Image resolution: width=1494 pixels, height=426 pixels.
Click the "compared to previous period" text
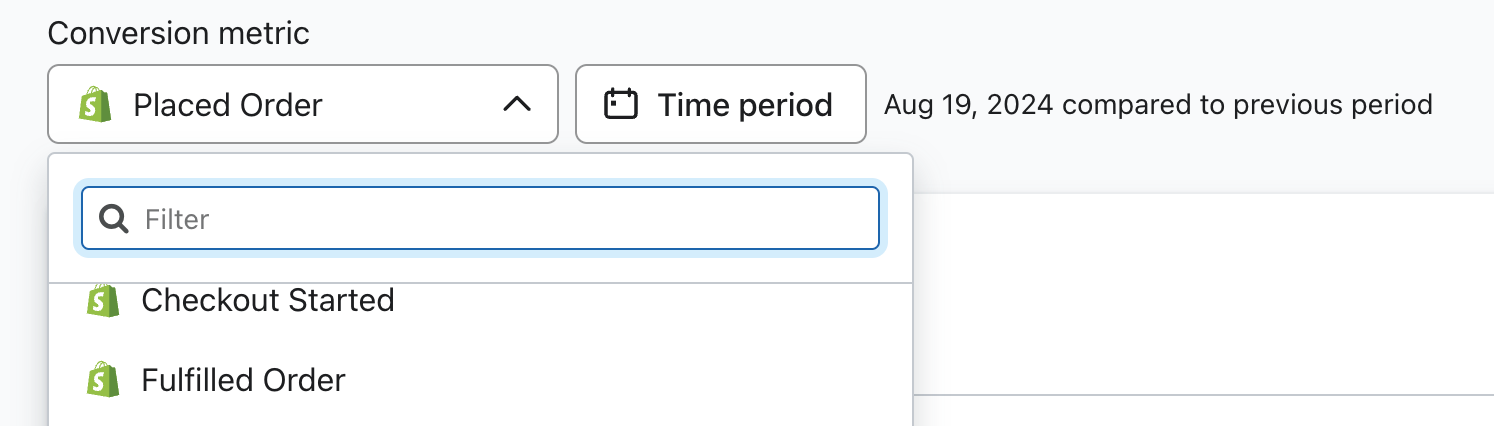click(1247, 104)
